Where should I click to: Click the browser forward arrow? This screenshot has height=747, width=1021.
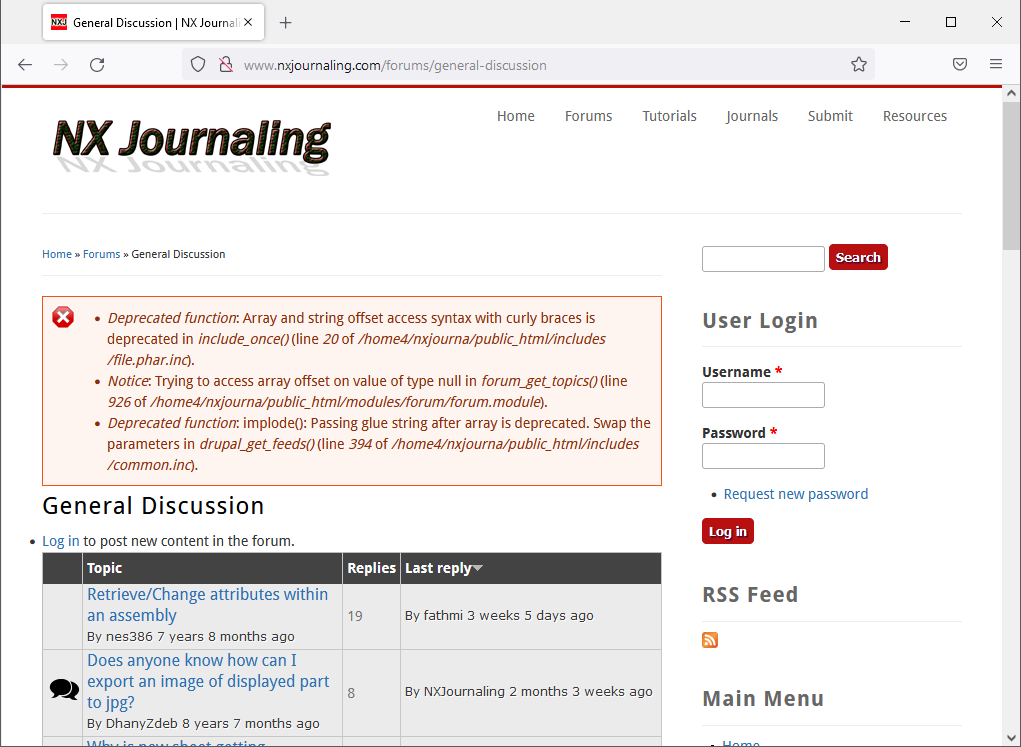(x=61, y=64)
